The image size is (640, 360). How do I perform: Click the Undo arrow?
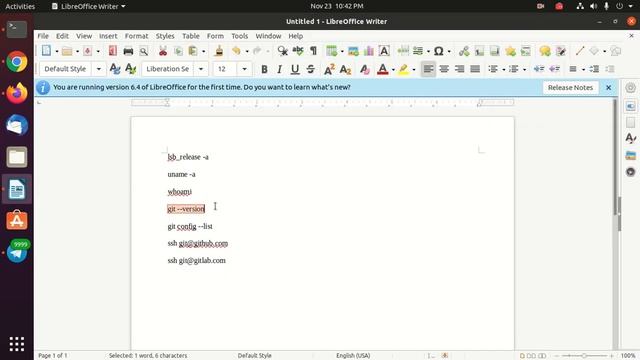[236, 51]
